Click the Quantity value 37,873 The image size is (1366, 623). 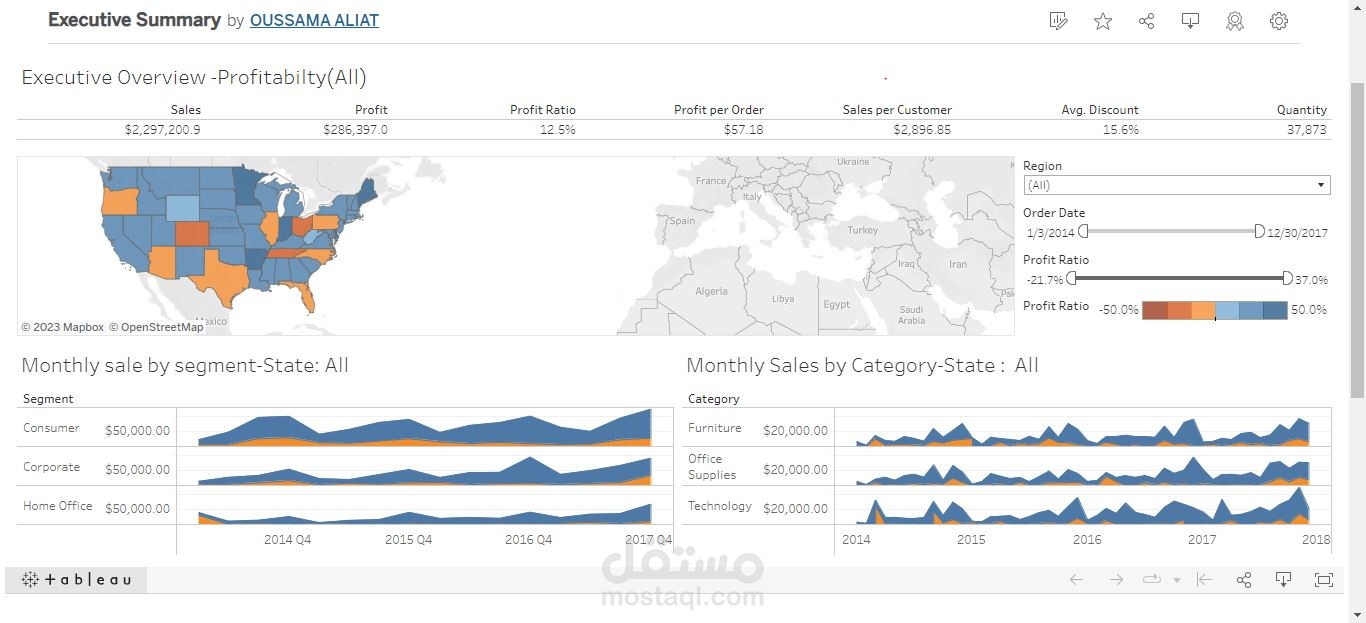pyautogui.click(x=1307, y=130)
